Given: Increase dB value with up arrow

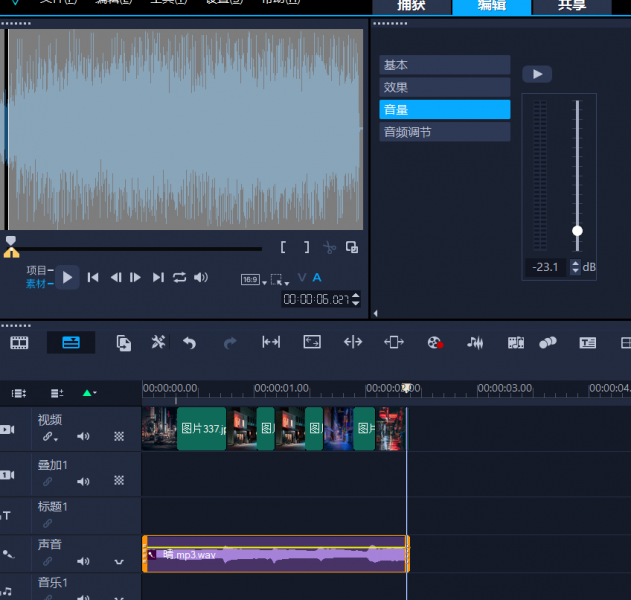Looking at the screenshot, I should (x=575, y=263).
